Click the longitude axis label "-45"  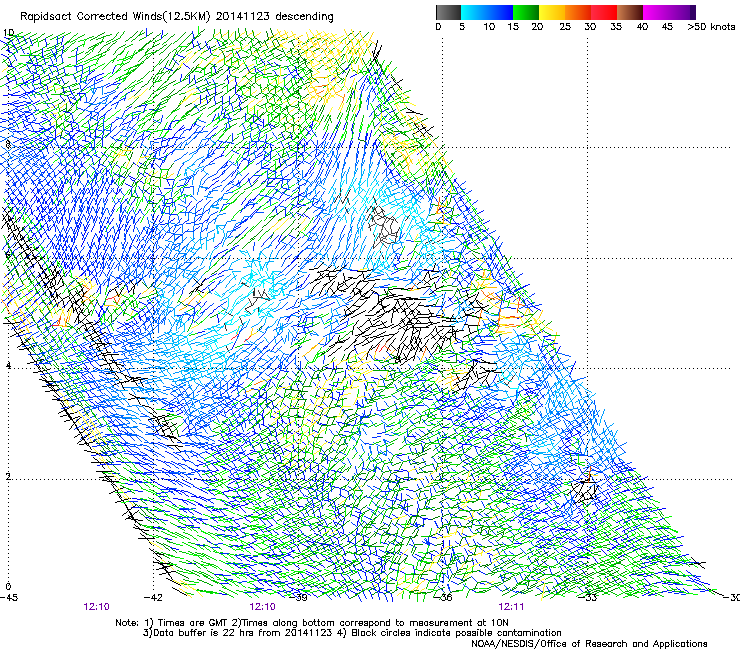click(9, 598)
